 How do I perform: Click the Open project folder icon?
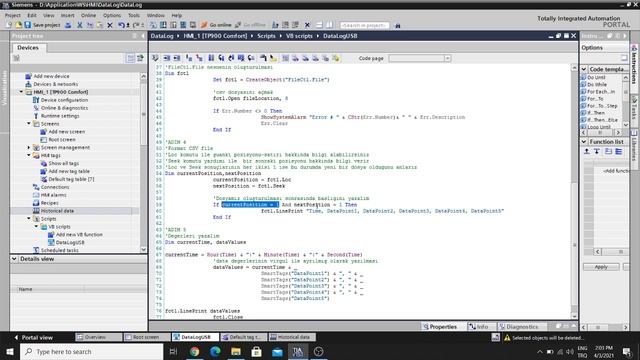[x=18, y=25]
